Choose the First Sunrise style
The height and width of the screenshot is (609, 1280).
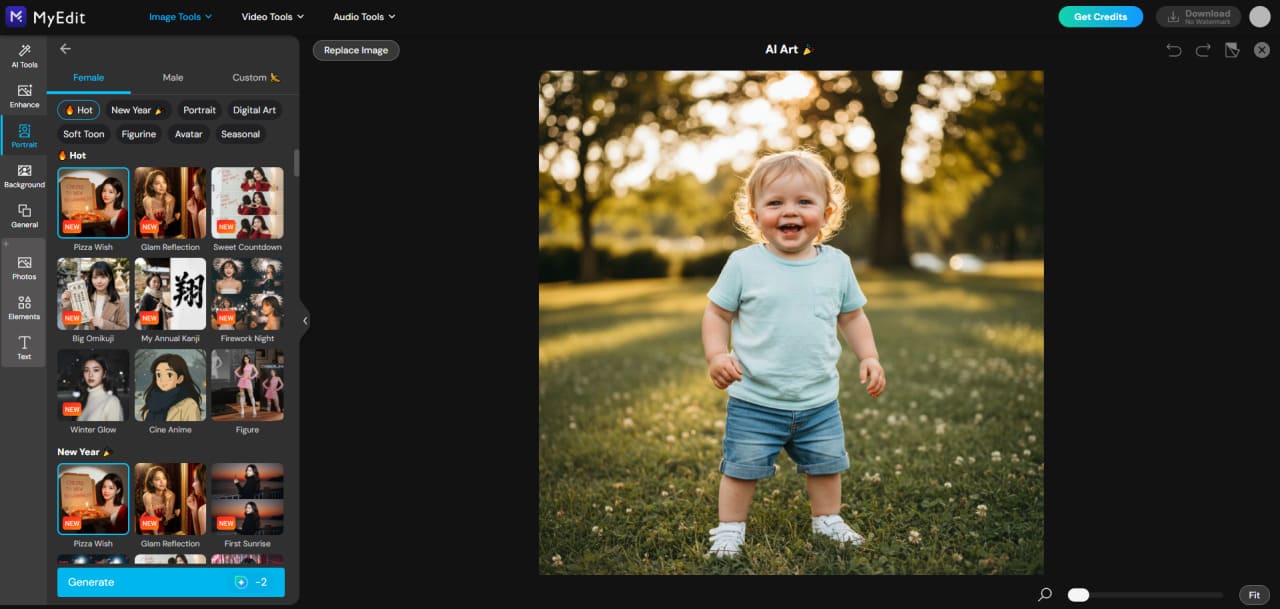point(247,499)
